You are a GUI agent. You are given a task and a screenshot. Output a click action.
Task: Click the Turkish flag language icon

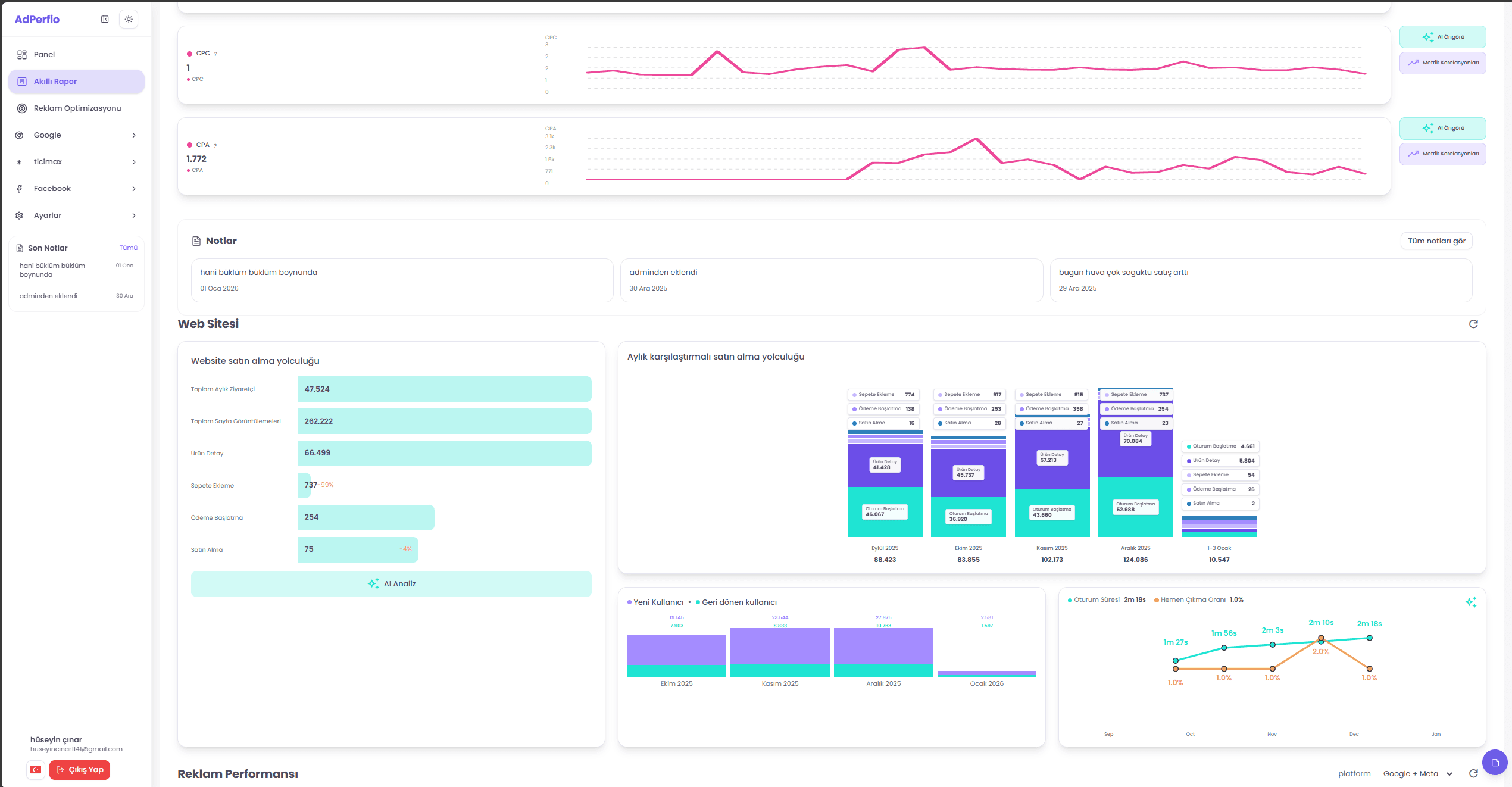[36, 770]
